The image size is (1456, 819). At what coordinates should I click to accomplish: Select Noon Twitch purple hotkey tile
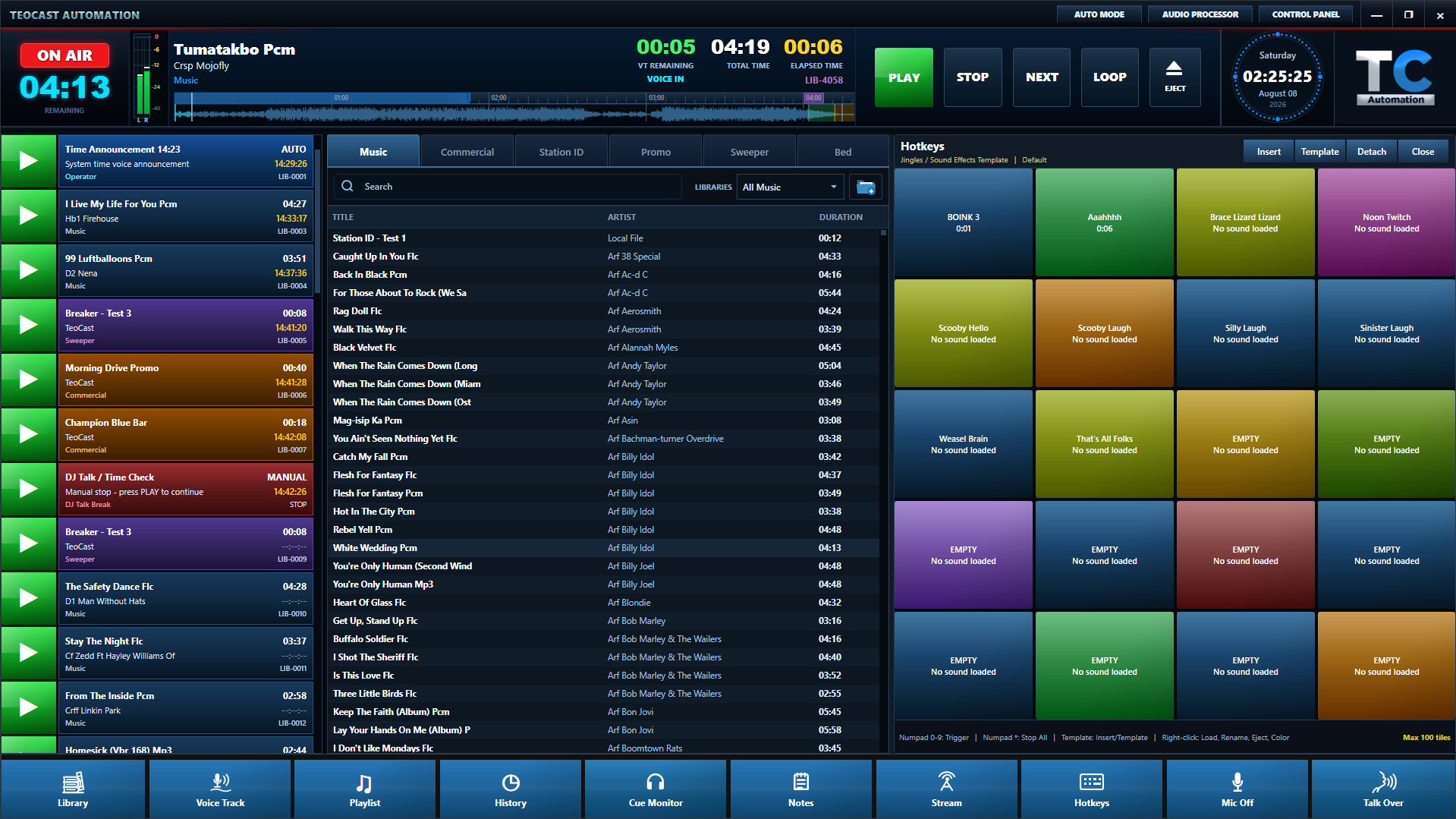click(x=1386, y=222)
